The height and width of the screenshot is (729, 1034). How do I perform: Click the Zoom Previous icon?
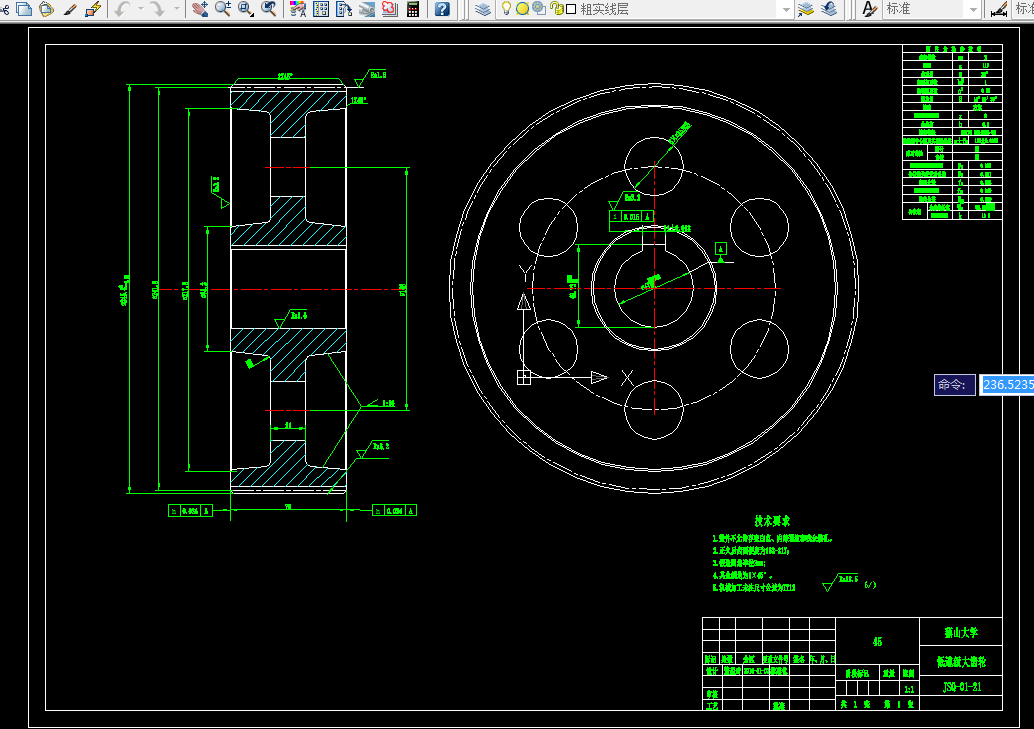coord(268,9)
